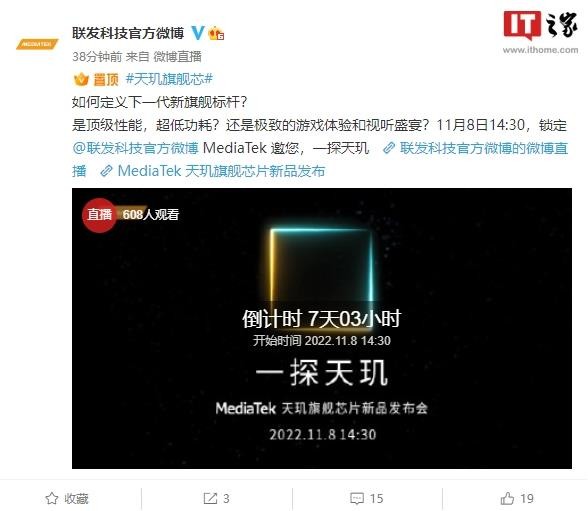Click the IT之家 logo watermark
Viewport: 588px width, 511px height.
coord(540,25)
